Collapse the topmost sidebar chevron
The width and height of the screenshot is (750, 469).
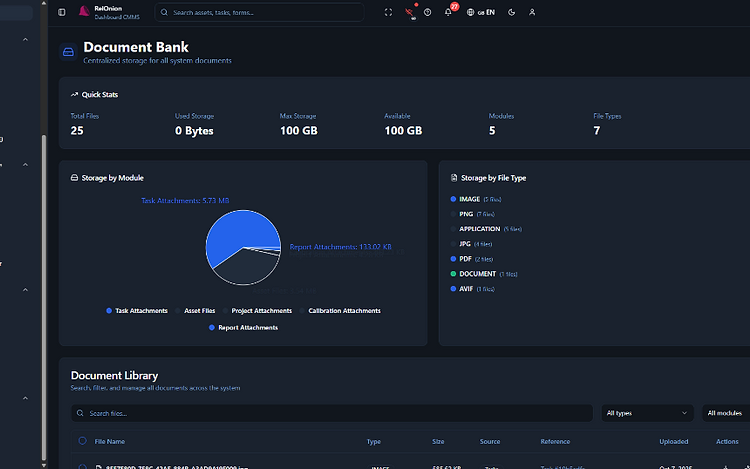(x=25, y=39)
